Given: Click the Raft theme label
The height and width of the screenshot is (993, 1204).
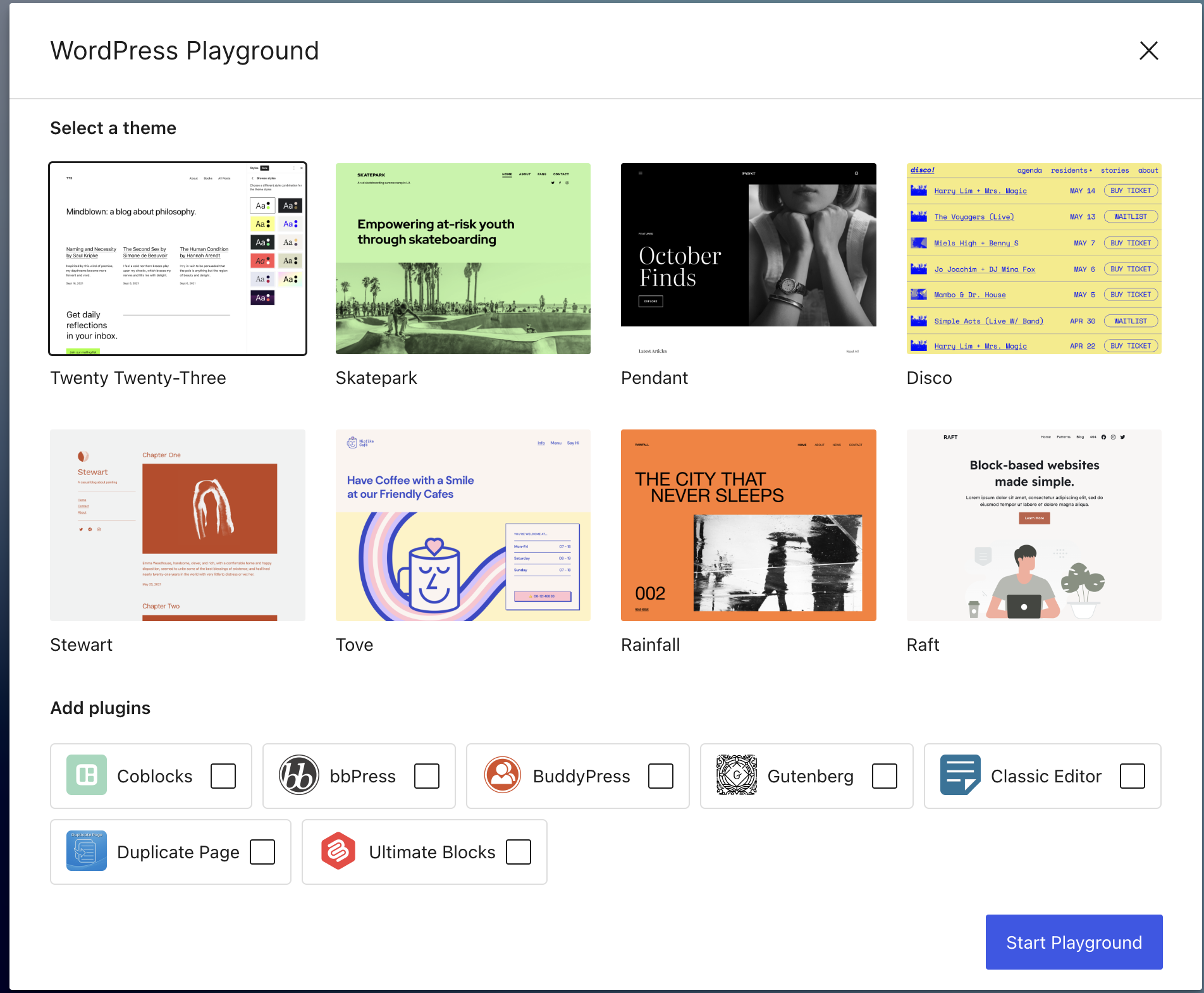Looking at the screenshot, I should (923, 645).
